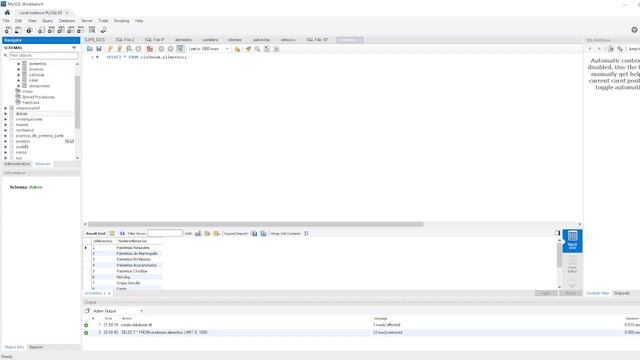
Task: Select the Result Grid side panel button
Action: (x=572, y=241)
